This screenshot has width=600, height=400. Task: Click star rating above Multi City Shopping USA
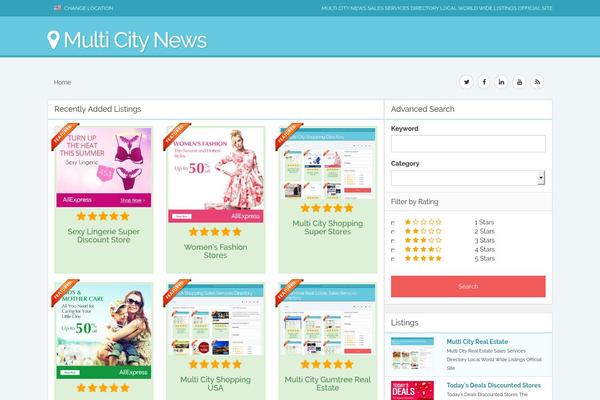coord(215,364)
